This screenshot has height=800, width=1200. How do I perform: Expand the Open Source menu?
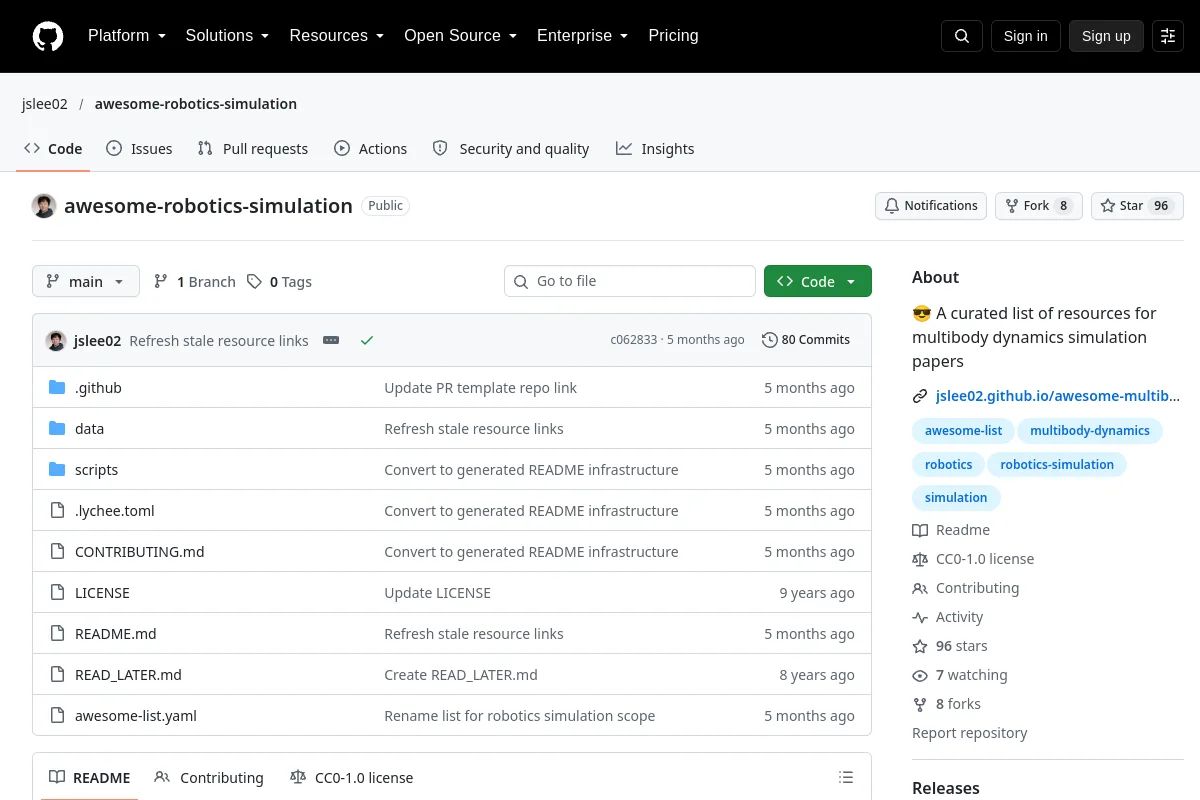[x=461, y=36]
